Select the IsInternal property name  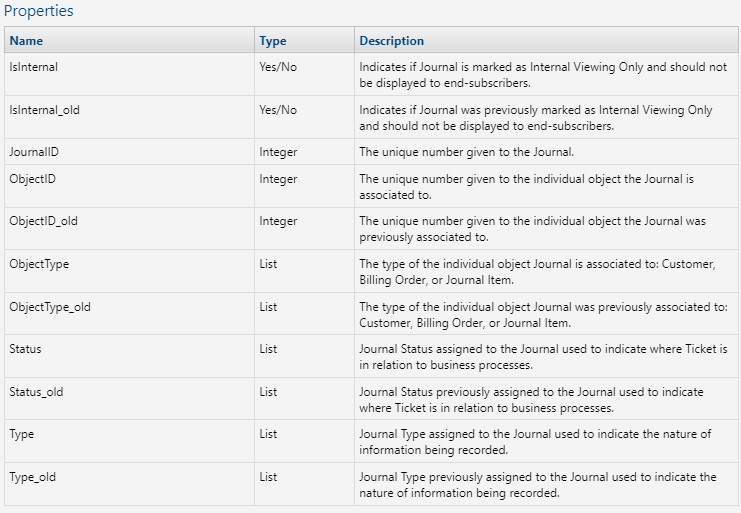34,67
